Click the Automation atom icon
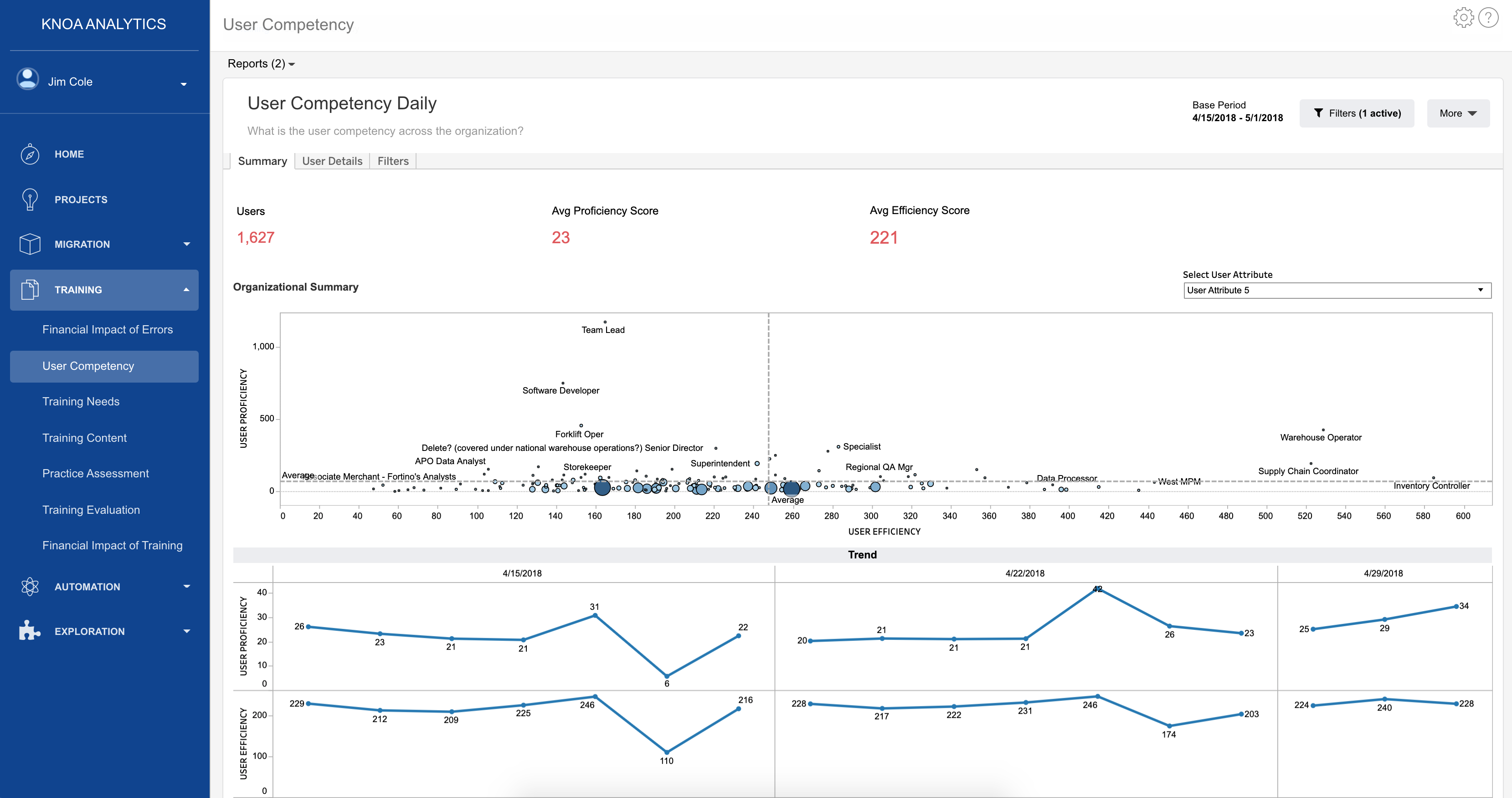The width and height of the screenshot is (1512, 798). point(30,586)
